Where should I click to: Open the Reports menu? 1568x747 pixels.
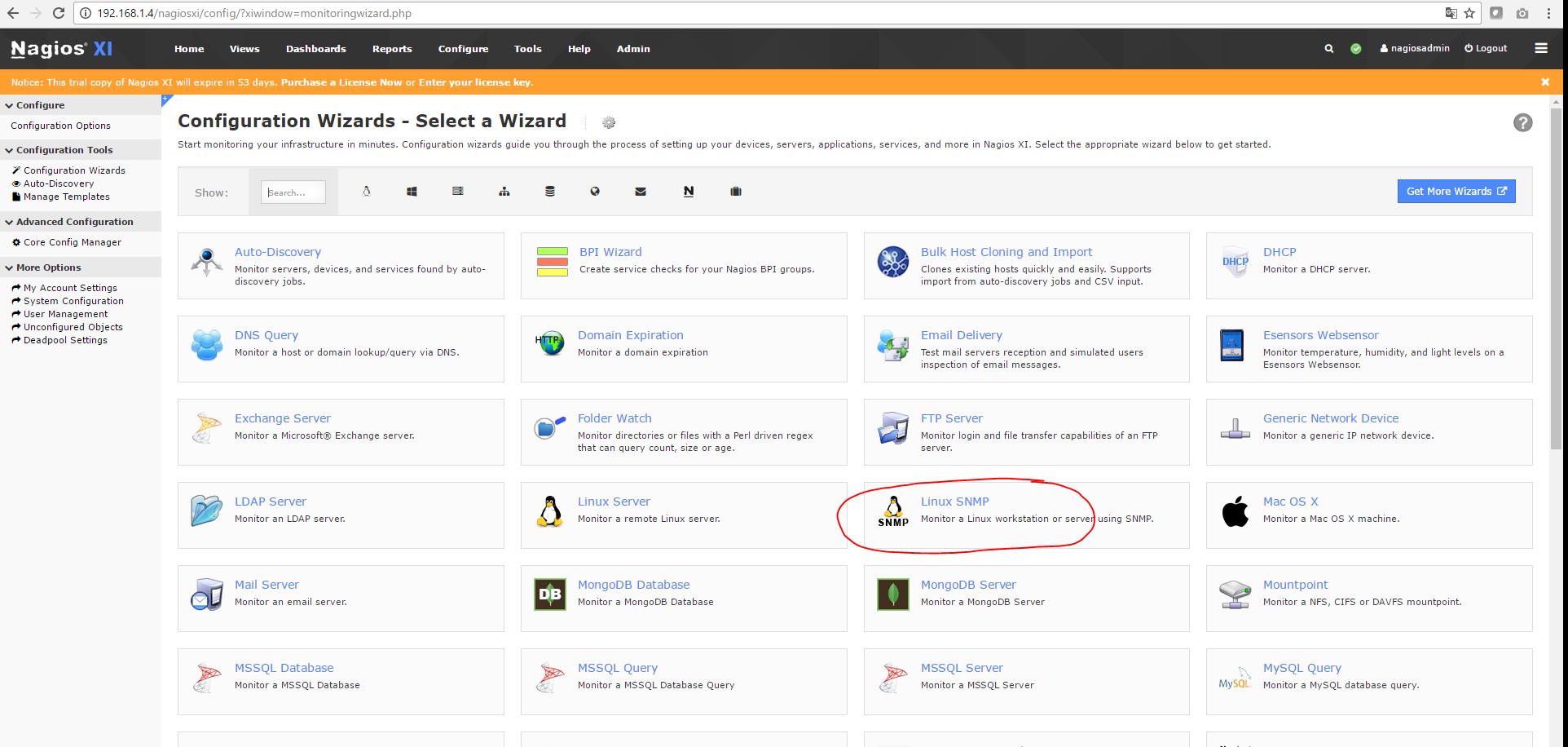tap(392, 49)
